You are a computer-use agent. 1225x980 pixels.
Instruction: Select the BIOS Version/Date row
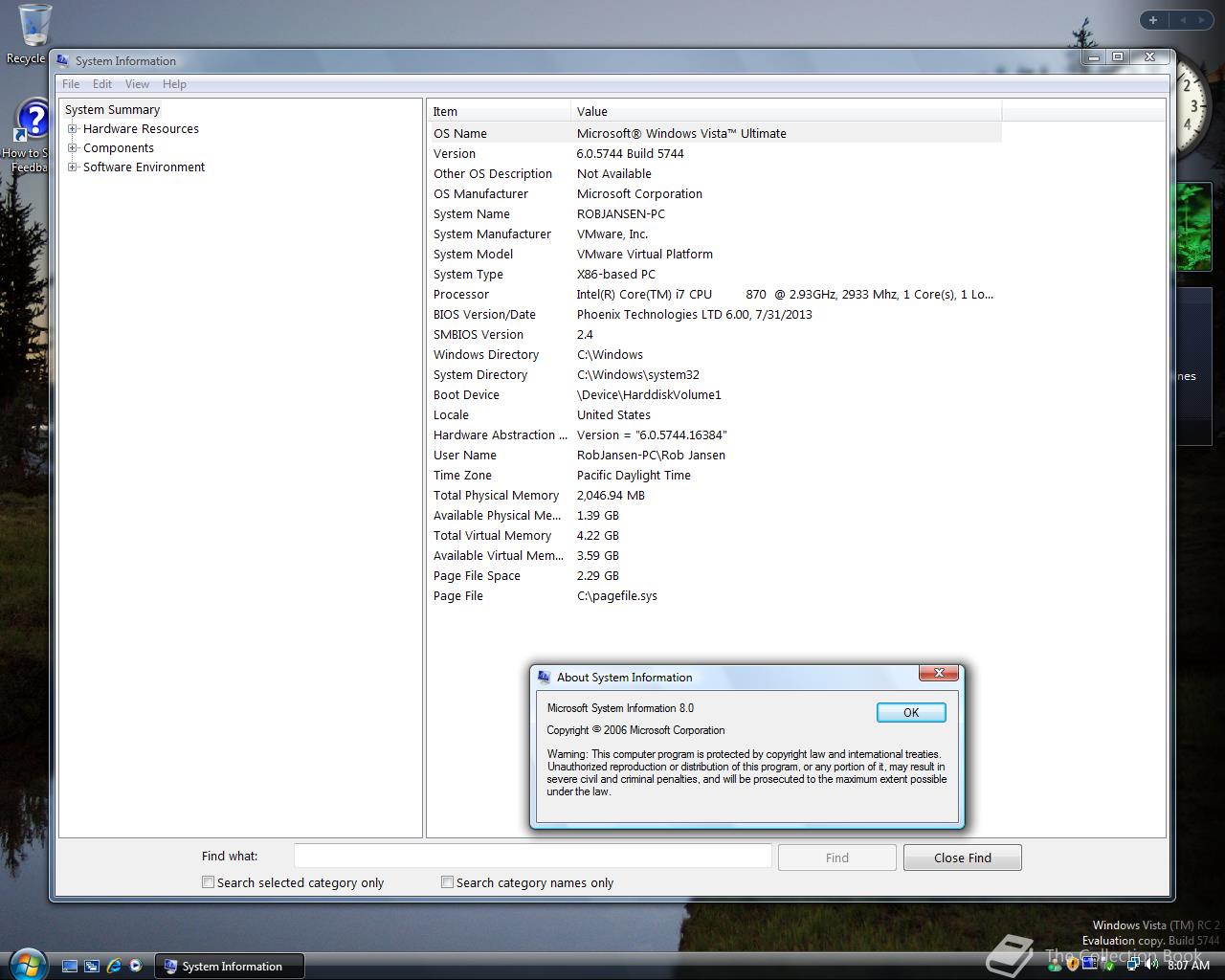pyautogui.click(x=715, y=314)
